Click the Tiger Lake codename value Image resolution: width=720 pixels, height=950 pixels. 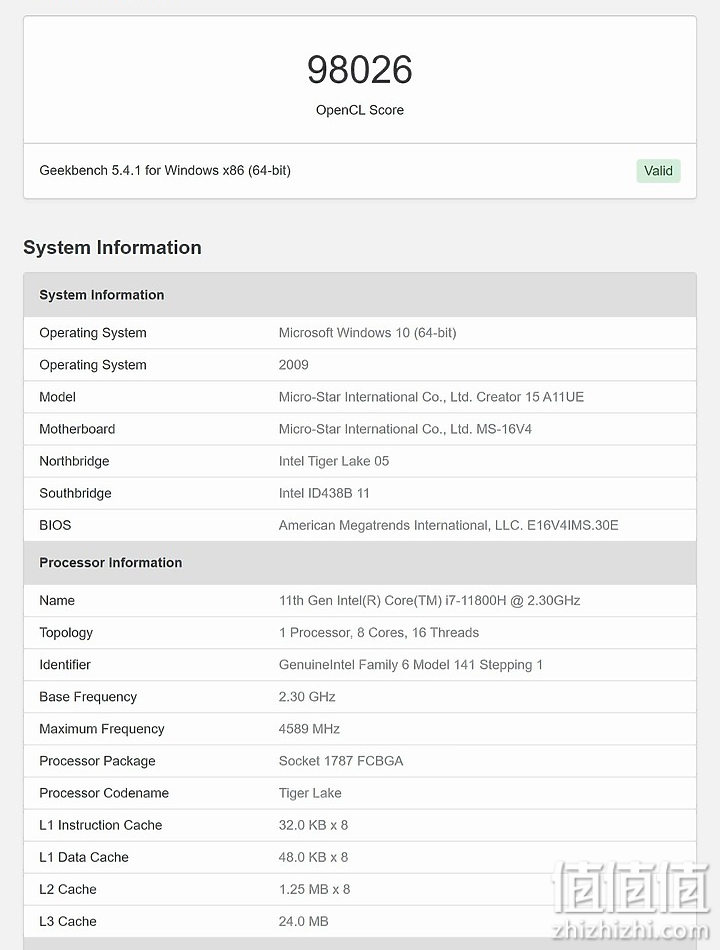310,793
